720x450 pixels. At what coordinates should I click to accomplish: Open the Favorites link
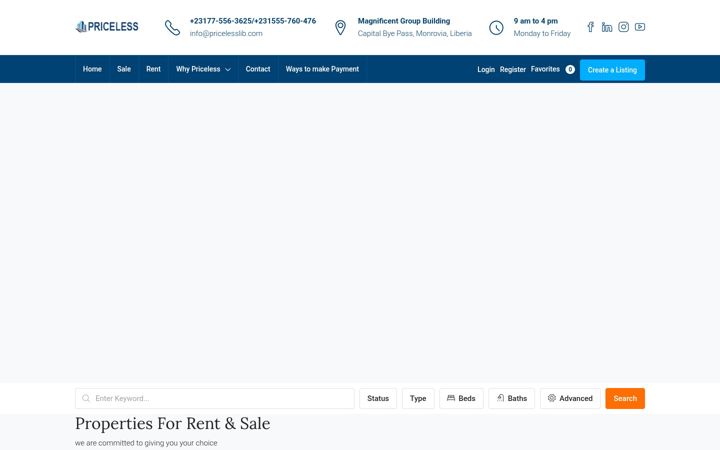(x=545, y=69)
